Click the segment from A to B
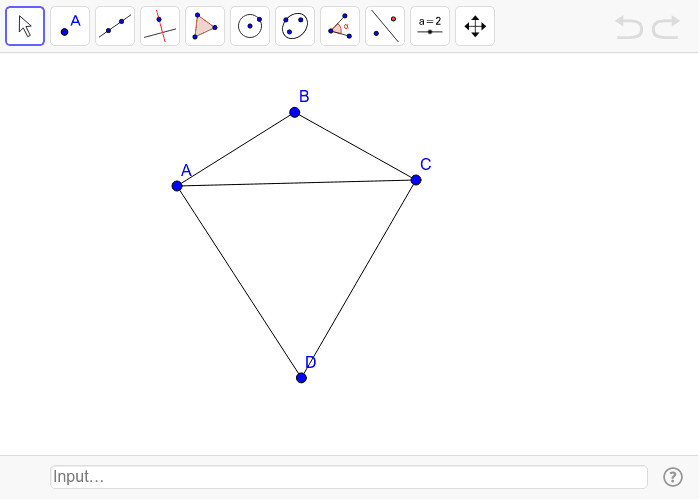Screen dimensions: 700x500 click(236, 149)
